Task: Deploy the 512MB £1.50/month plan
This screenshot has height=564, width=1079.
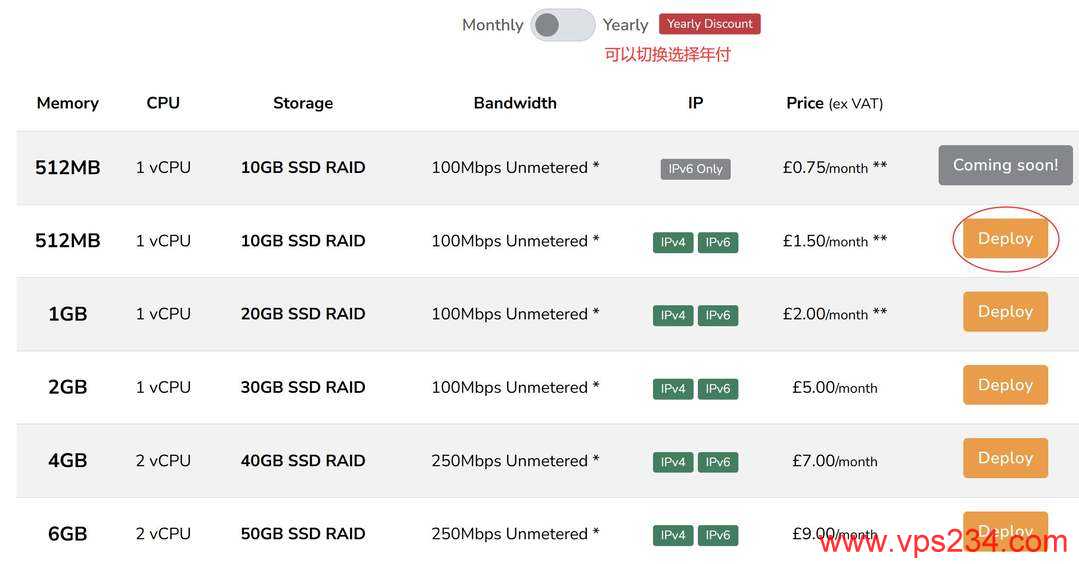Action: click(1005, 239)
